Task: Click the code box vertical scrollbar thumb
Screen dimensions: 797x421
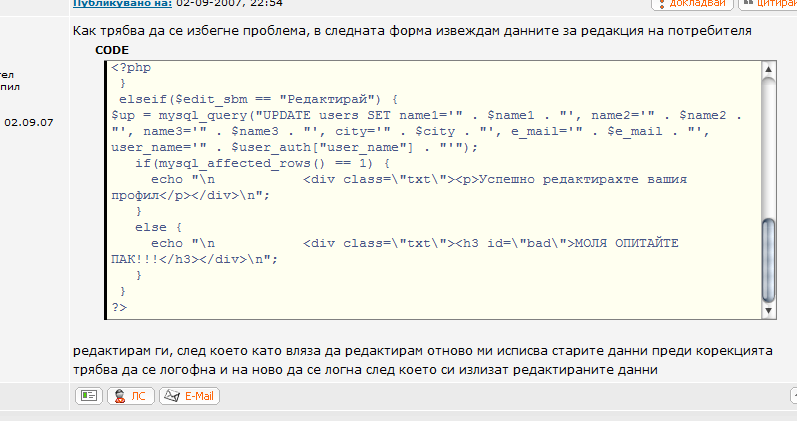Action: coord(768,260)
